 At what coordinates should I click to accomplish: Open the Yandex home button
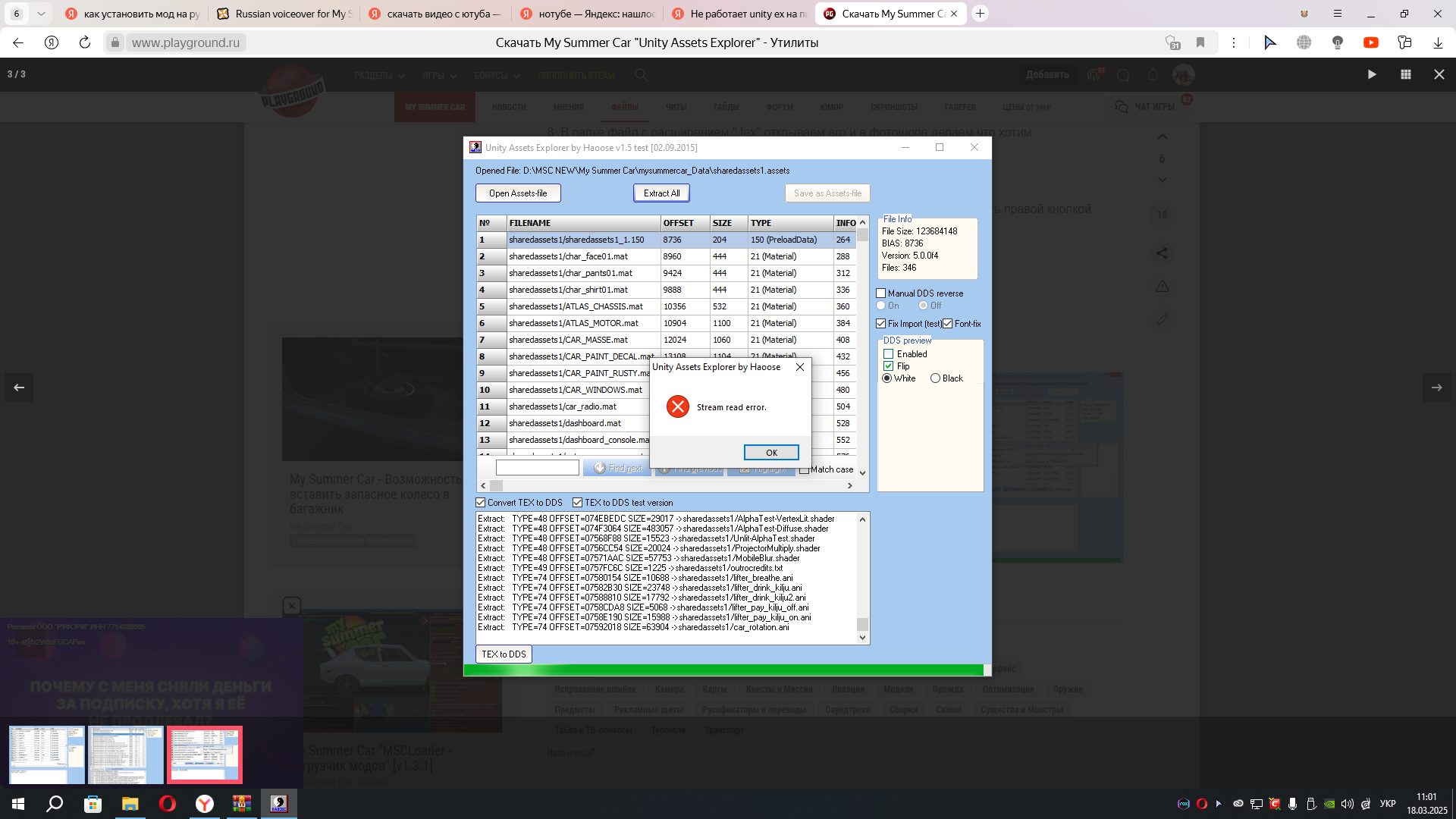pos(52,42)
